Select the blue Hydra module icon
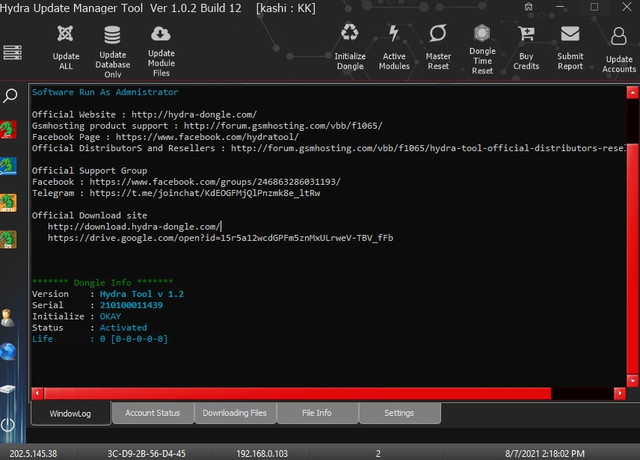Viewport: 640px width, 460px height. (8, 166)
